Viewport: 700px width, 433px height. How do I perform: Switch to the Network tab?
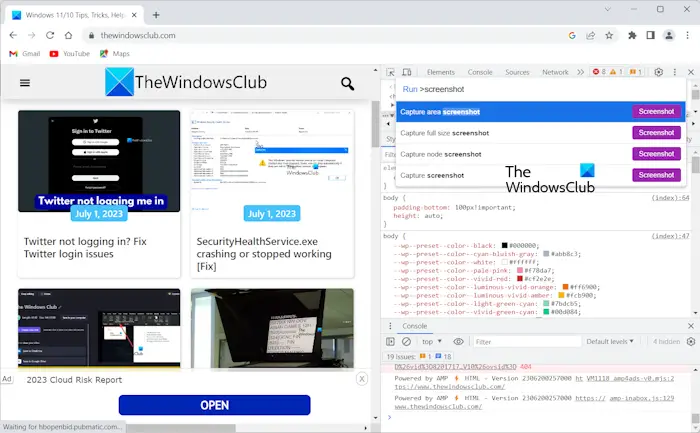coord(555,72)
